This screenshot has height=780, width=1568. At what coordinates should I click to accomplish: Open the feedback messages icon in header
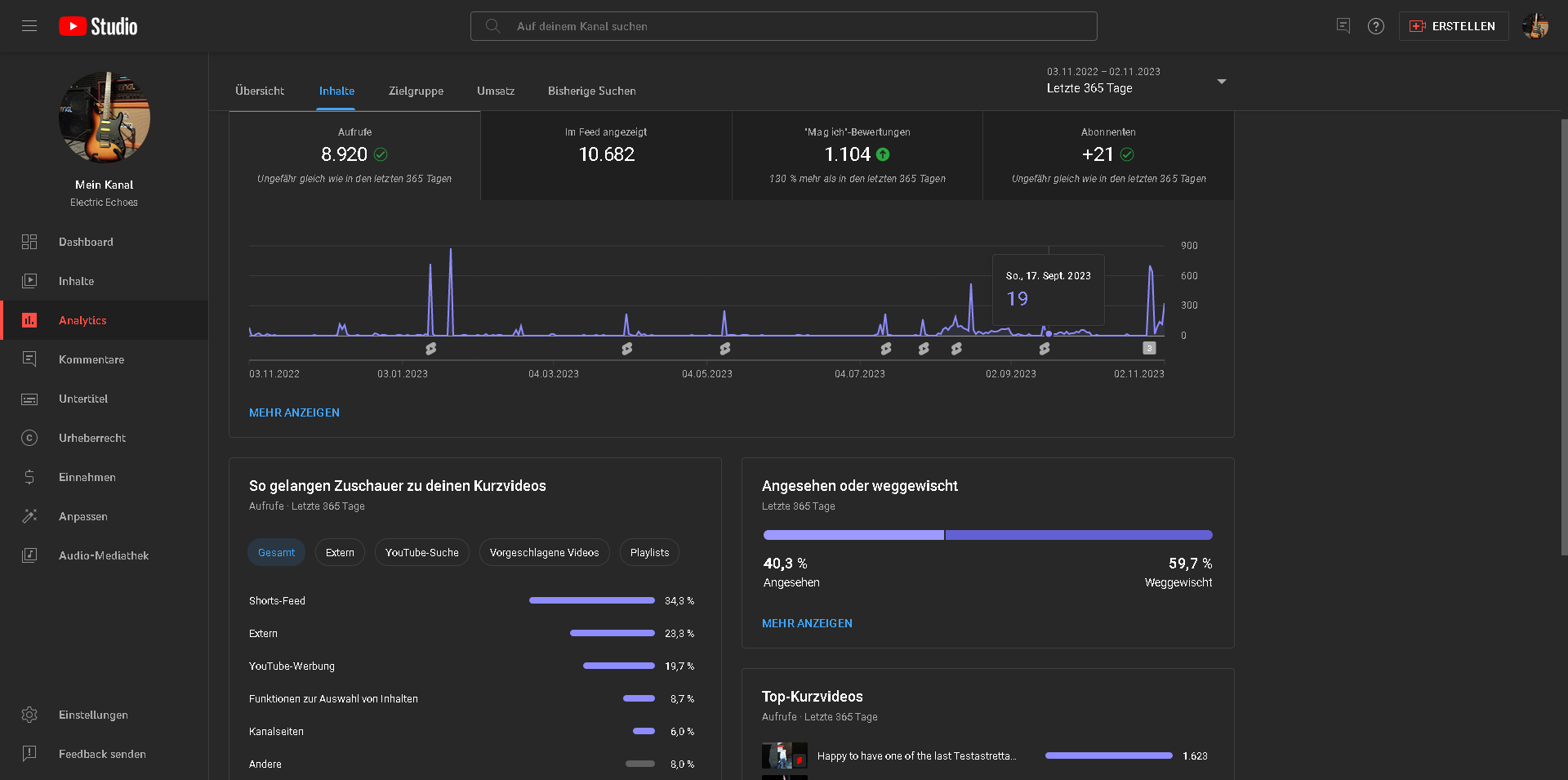coord(1343,26)
